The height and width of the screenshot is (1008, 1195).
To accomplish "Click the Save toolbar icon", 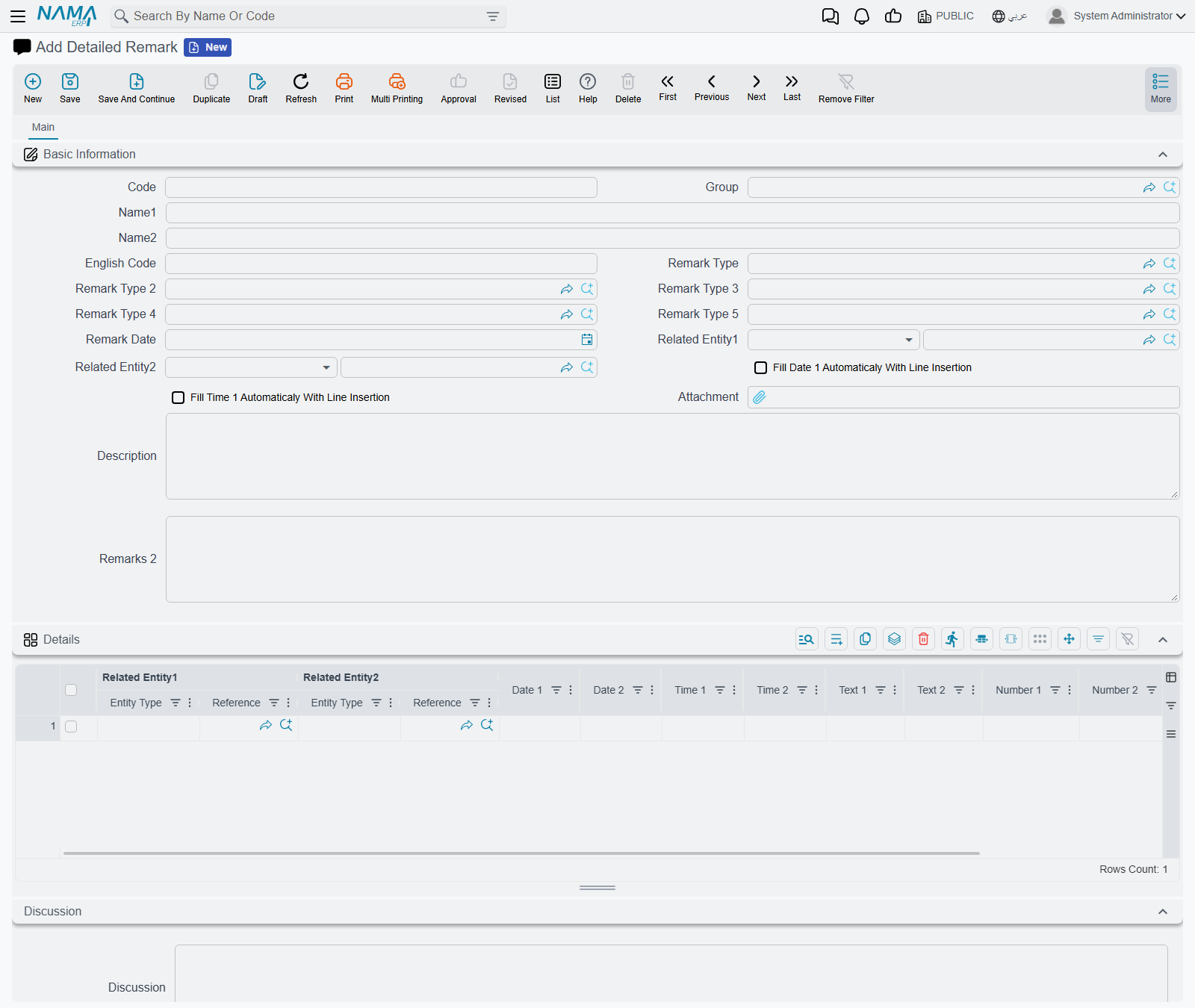I will (x=70, y=87).
